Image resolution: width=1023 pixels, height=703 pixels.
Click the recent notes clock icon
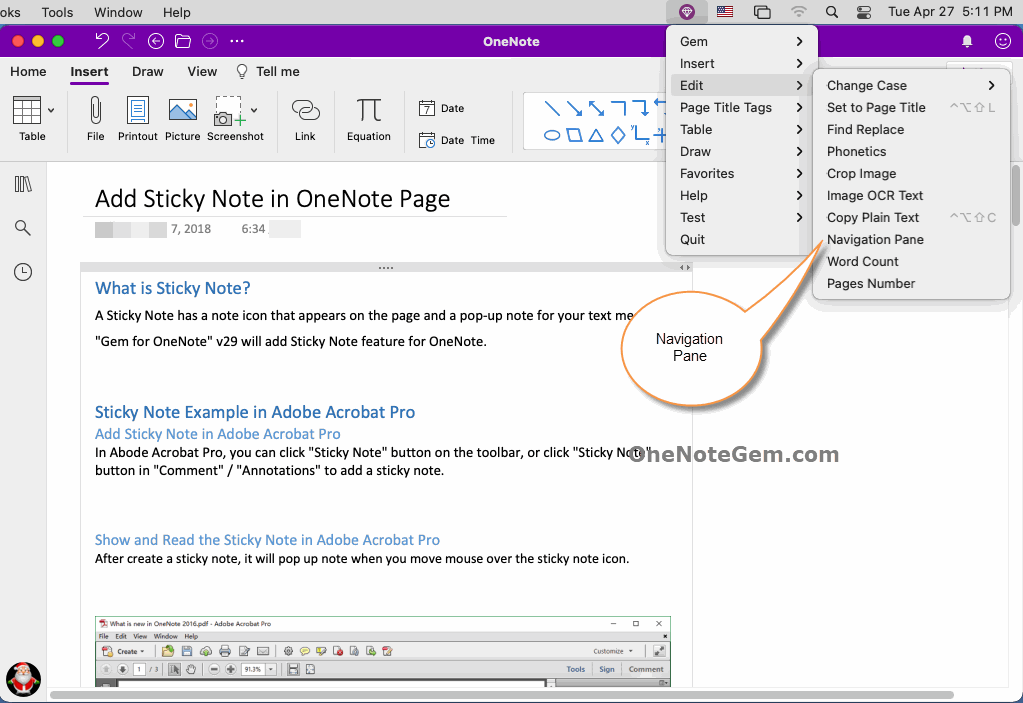coord(22,271)
